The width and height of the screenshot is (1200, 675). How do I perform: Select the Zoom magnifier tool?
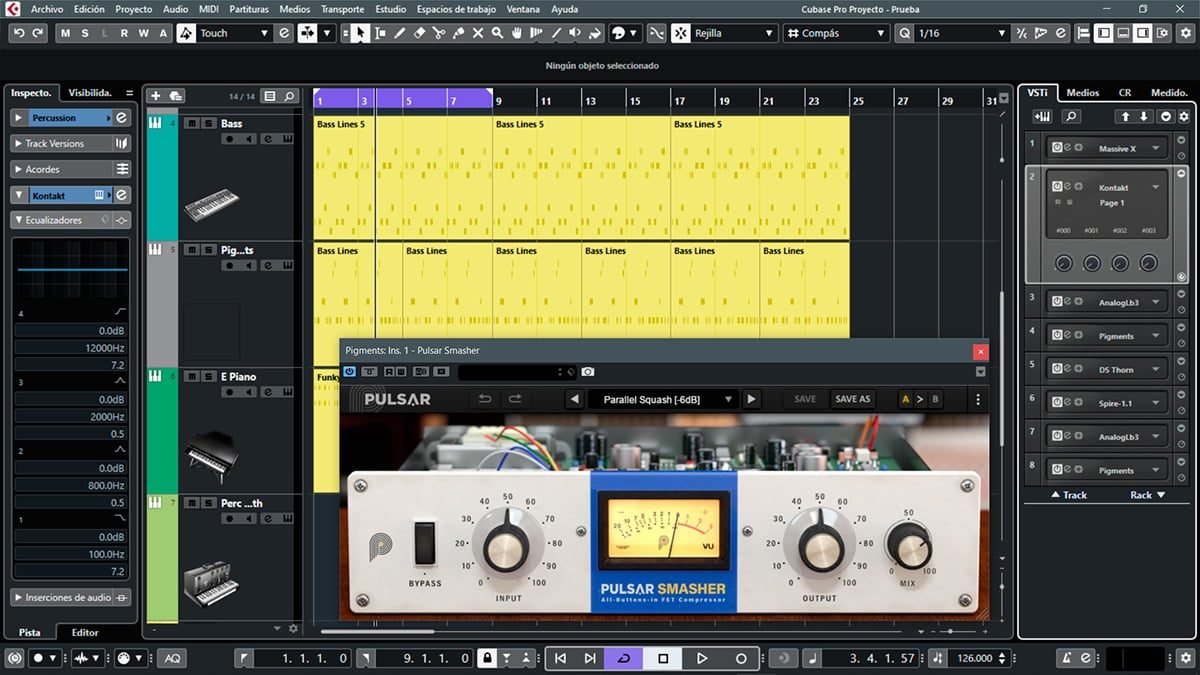(x=498, y=33)
